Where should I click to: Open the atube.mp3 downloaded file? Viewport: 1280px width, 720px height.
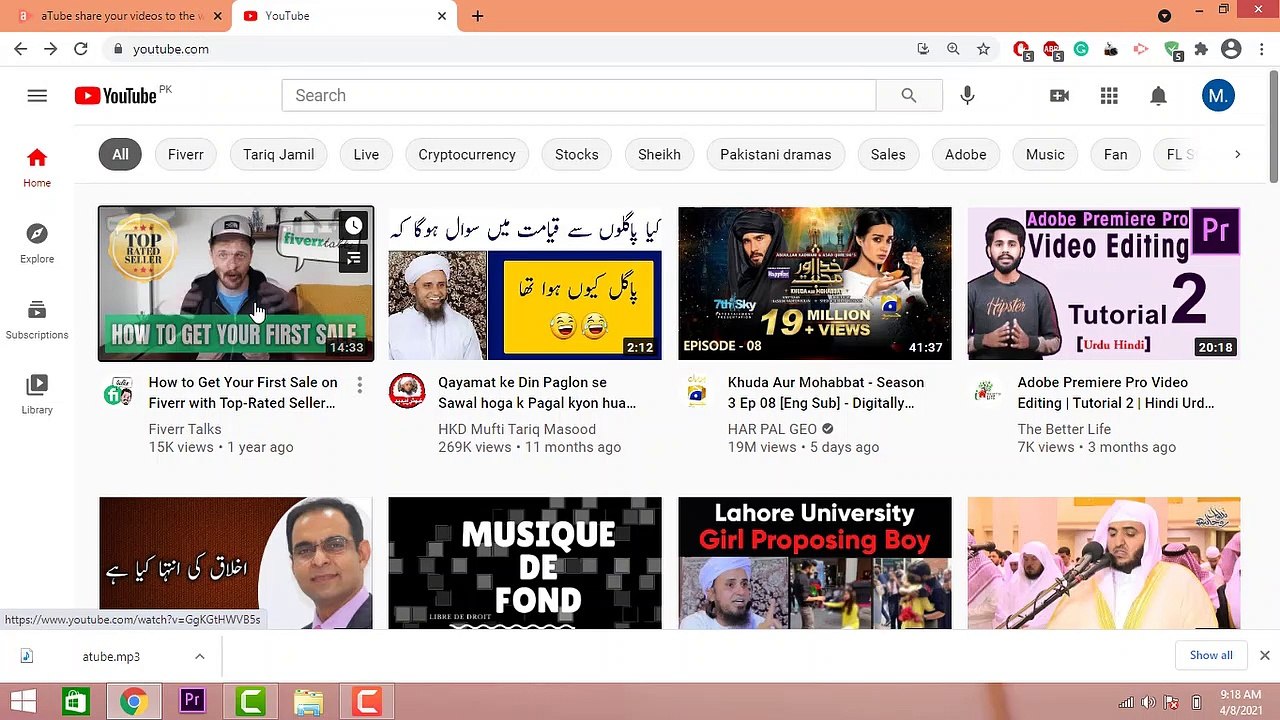coord(110,657)
